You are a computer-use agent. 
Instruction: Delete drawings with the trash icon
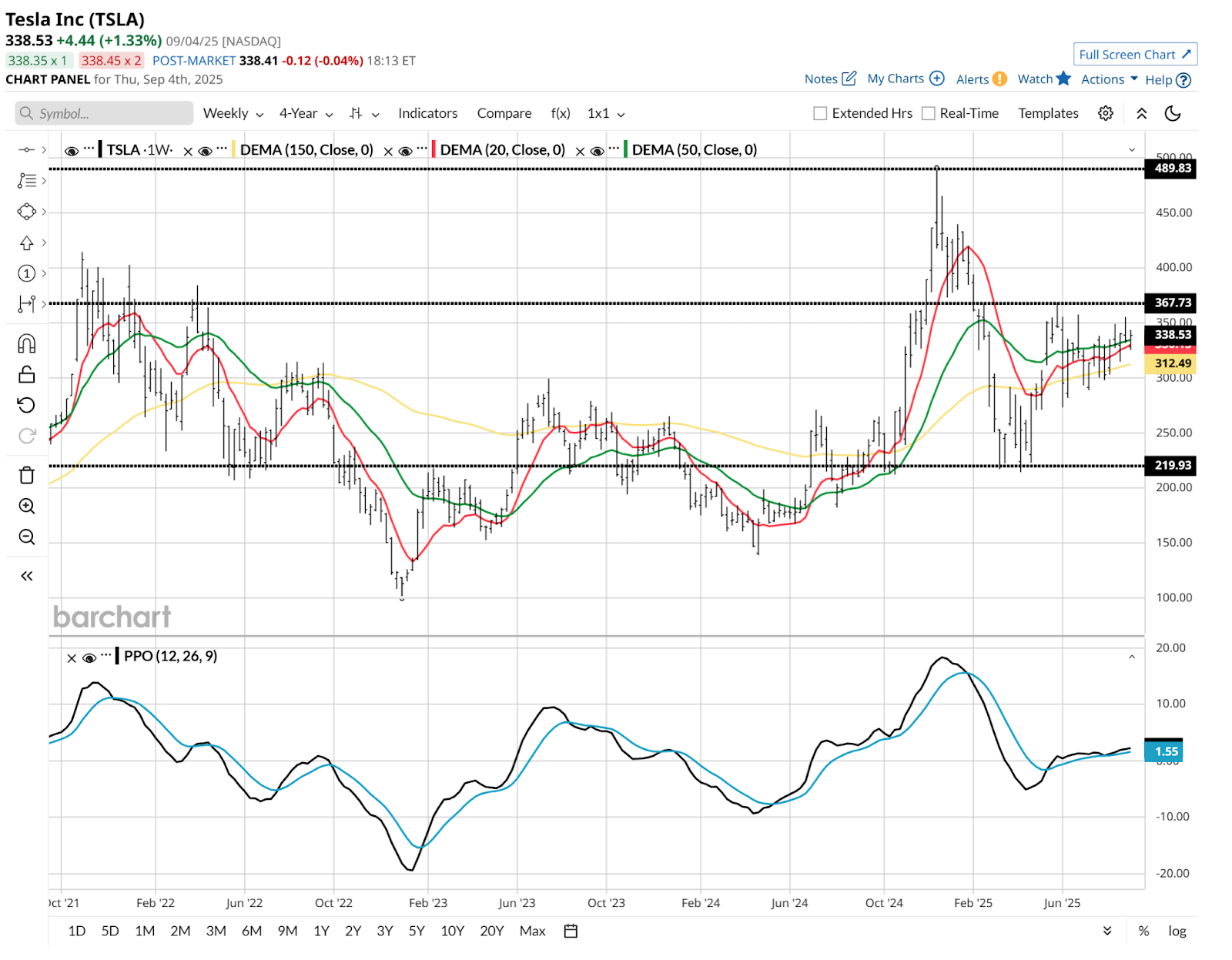26,475
